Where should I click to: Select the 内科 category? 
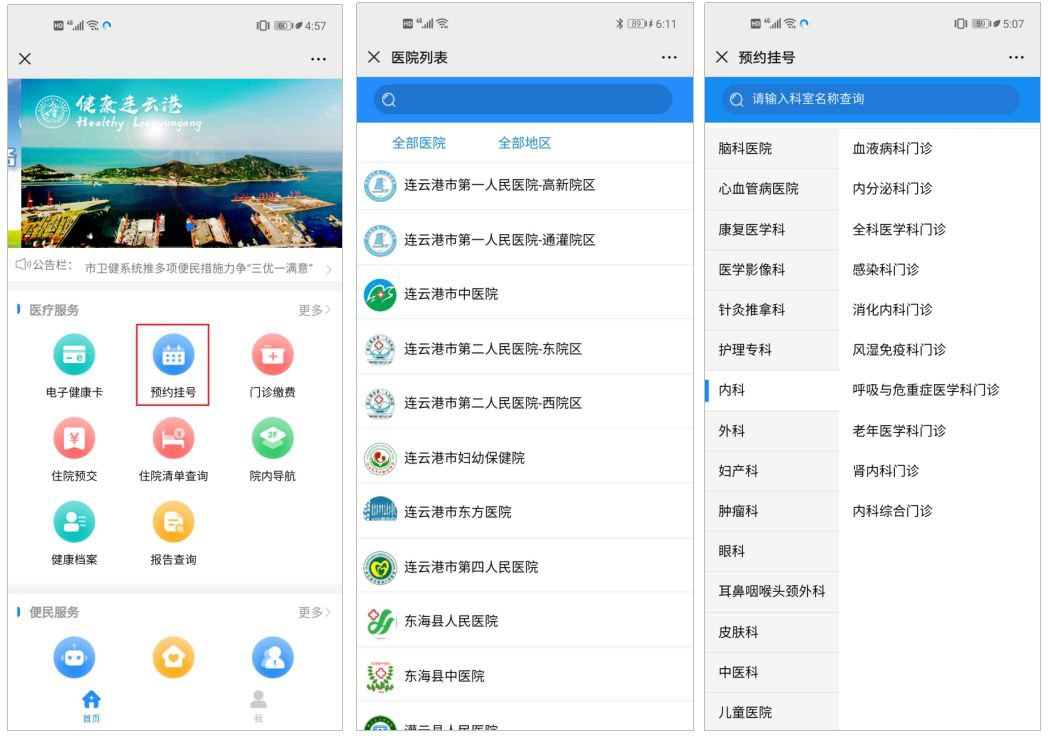(x=772, y=390)
